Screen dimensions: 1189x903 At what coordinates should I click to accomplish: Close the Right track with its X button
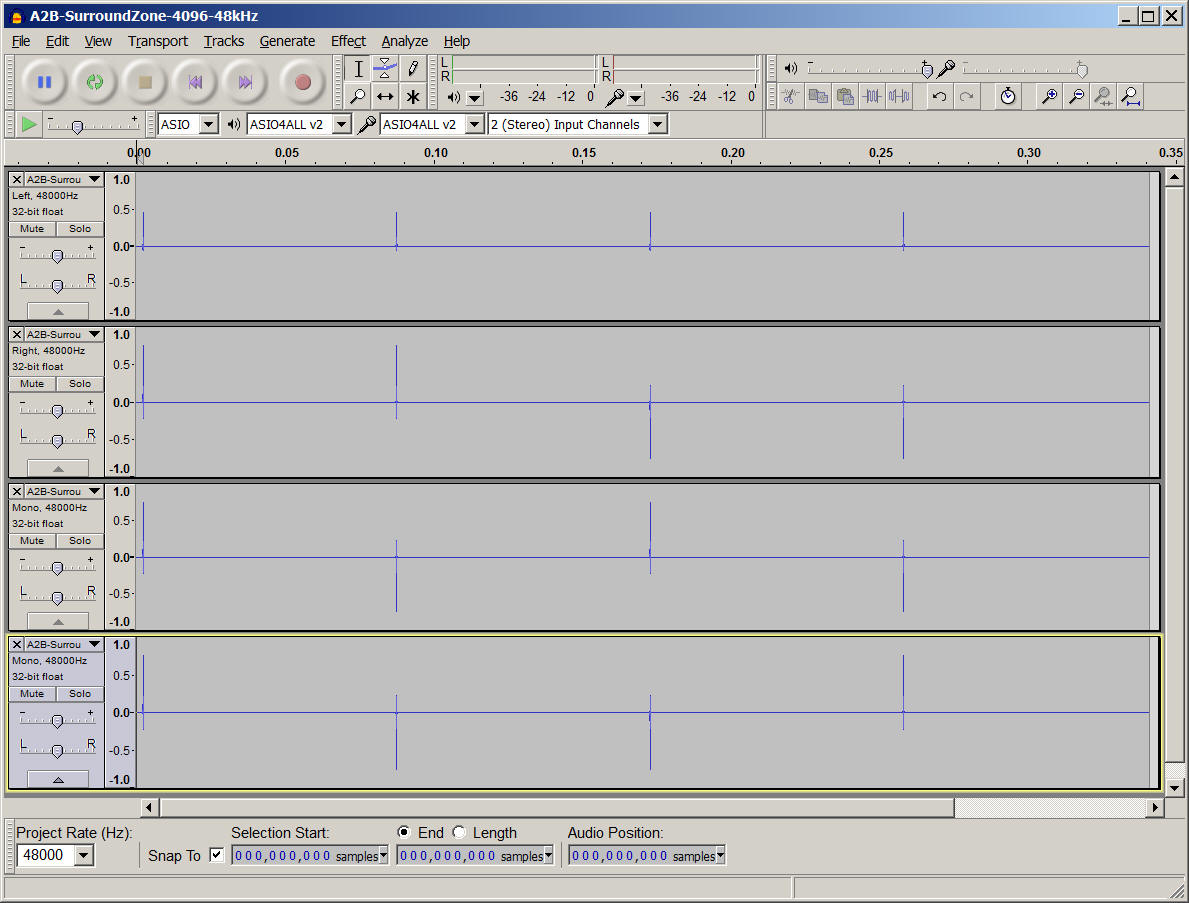pyautogui.click(x=17, y=334)
